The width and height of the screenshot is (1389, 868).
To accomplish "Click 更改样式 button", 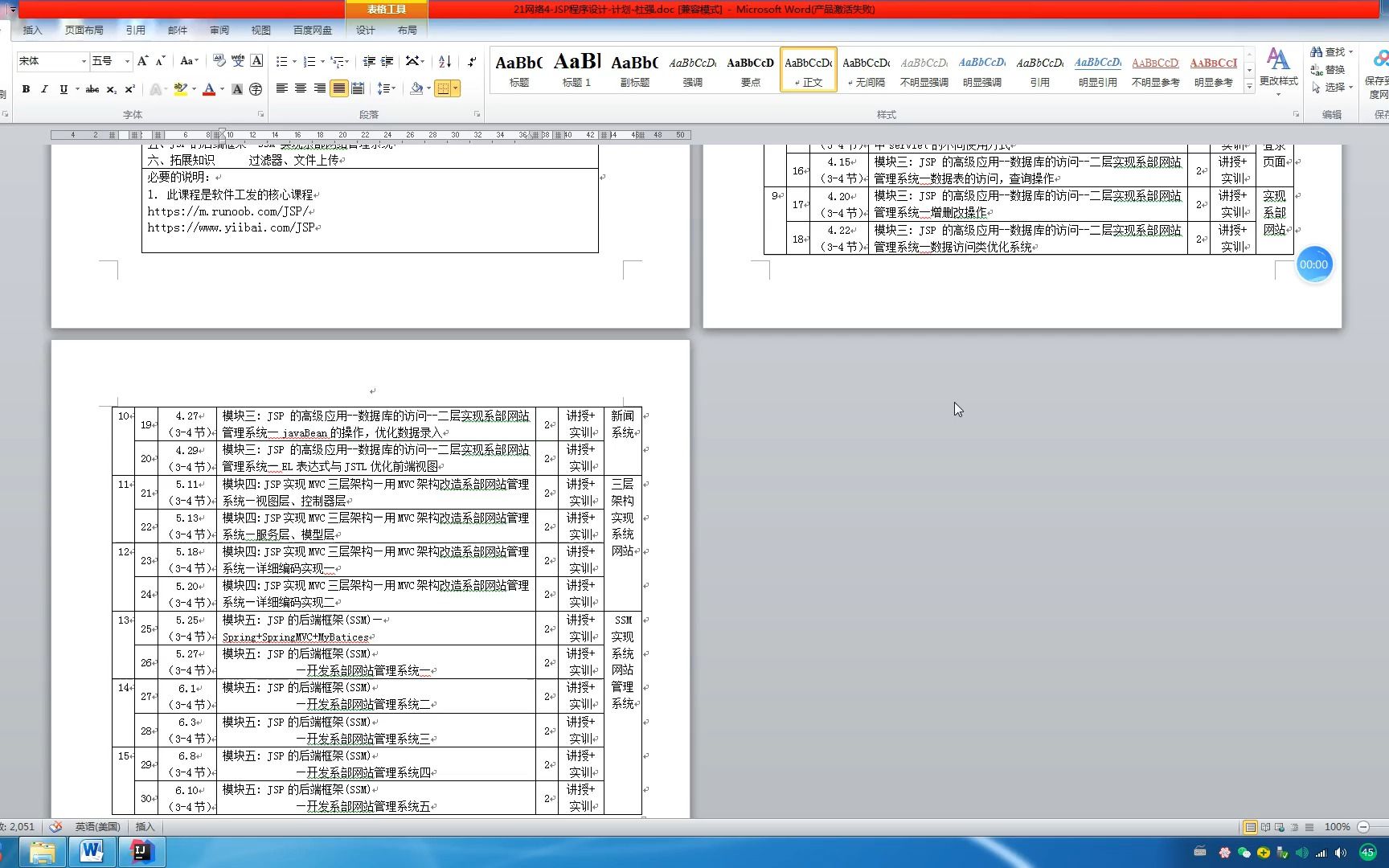I will 1278,72.
